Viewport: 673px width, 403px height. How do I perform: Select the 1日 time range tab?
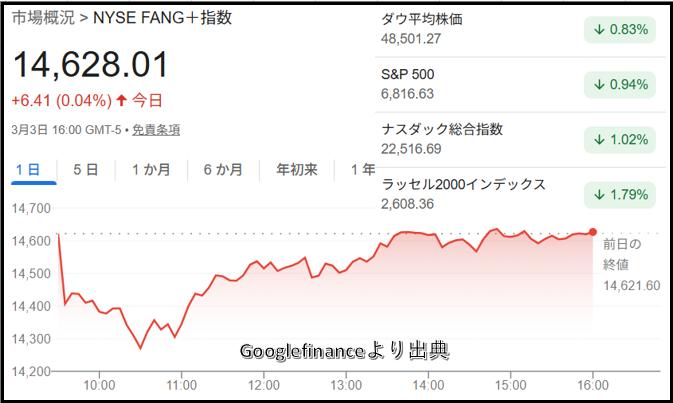coord(28,170)
